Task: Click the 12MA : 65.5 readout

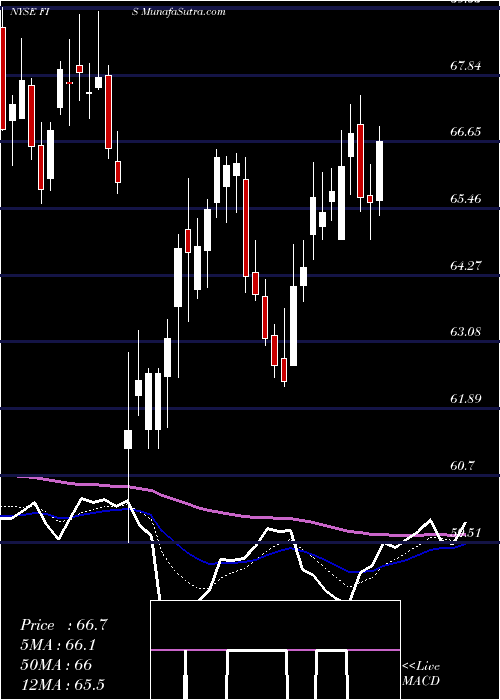Action: (x=62, y=684)
